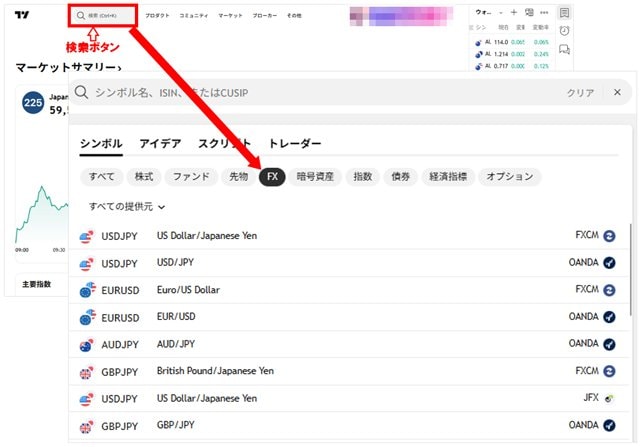Close the symbol search dialog with X

point(617,92)
